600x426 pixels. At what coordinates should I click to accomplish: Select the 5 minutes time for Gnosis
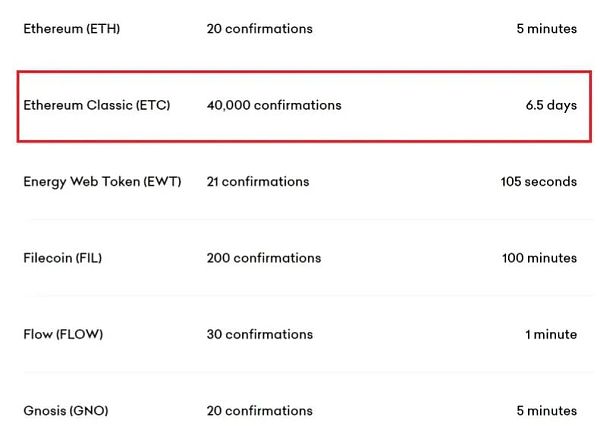coord(546,411)
